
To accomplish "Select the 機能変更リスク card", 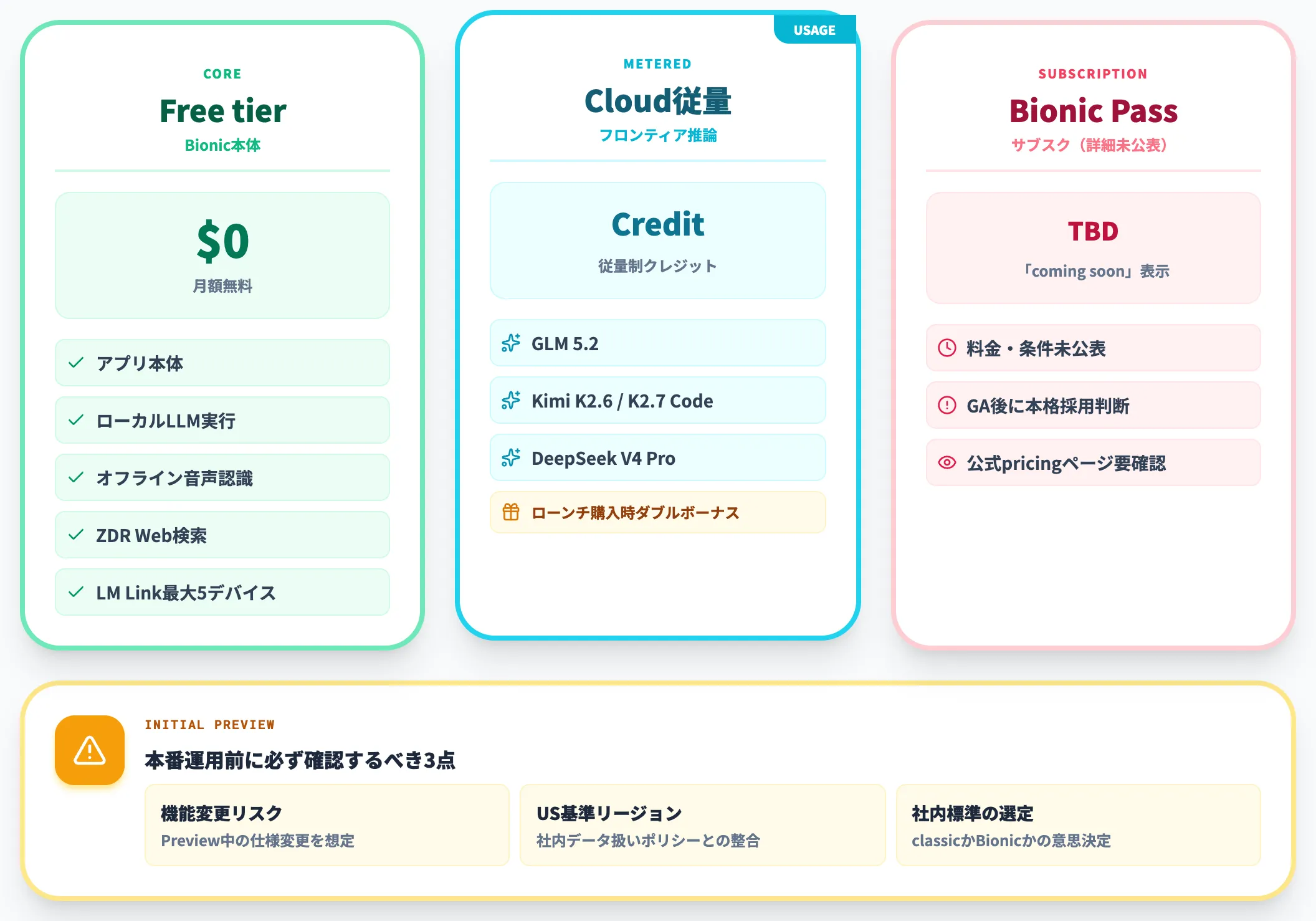I will click(327, 825).
